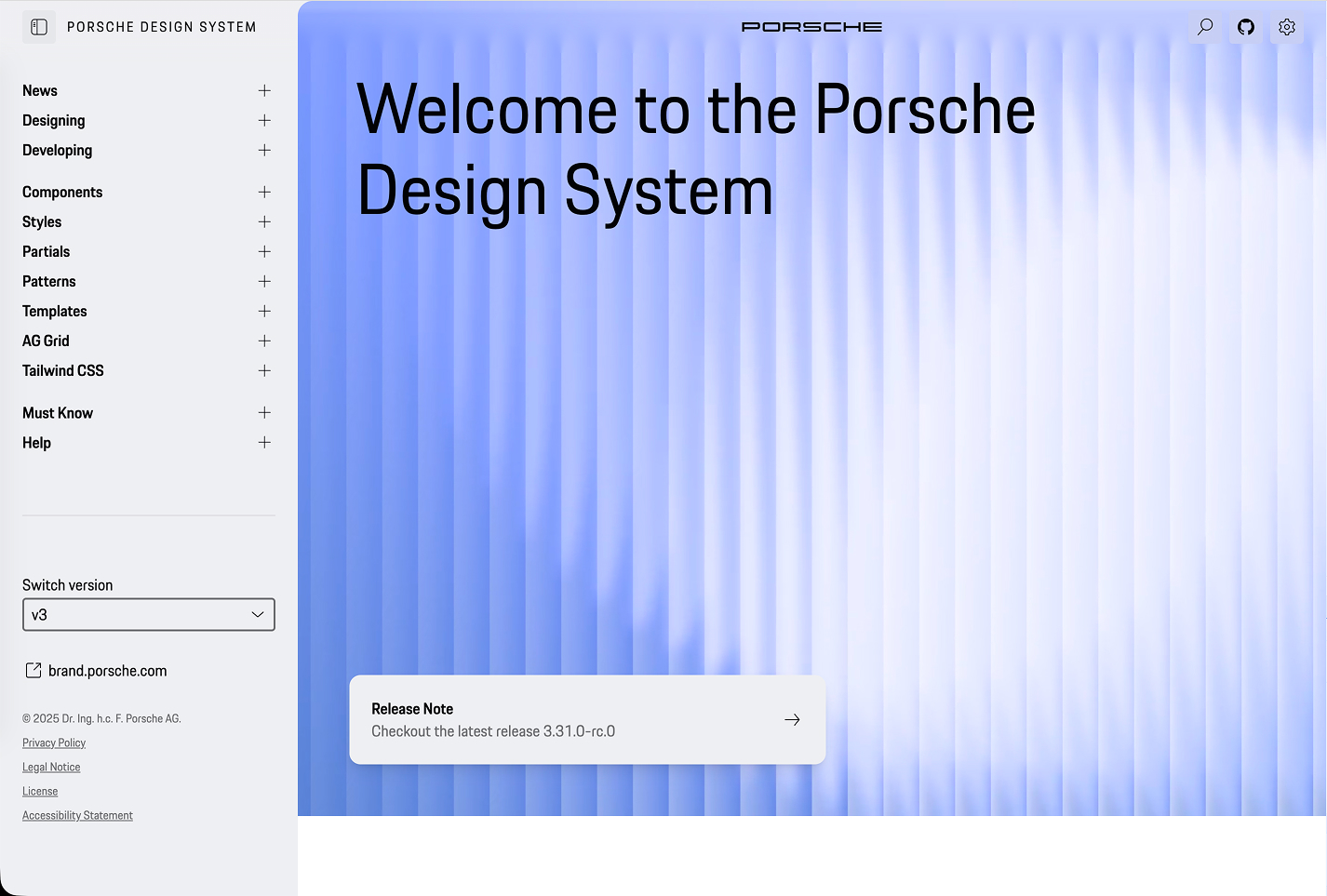Select Designing in the sidebar
The width and height of the screenshot is (1327, 896).
point(53,120)
